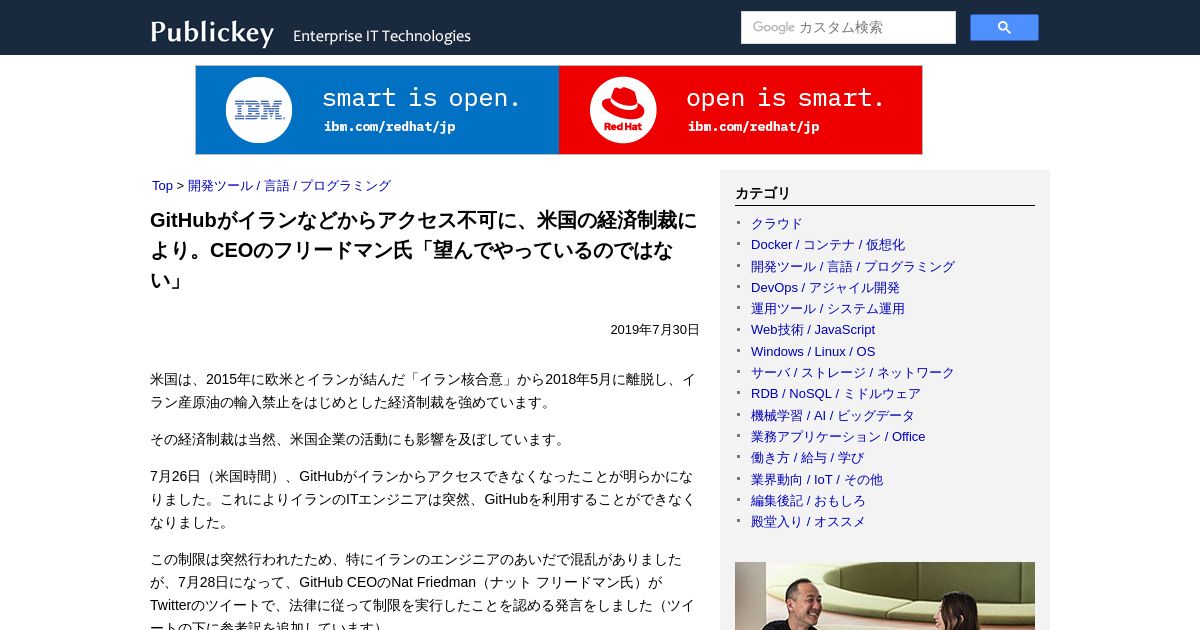Screen dimensions: 1200x630
Task: Open Web技術 / JavaScript category
Action: (x=813, y=330)
